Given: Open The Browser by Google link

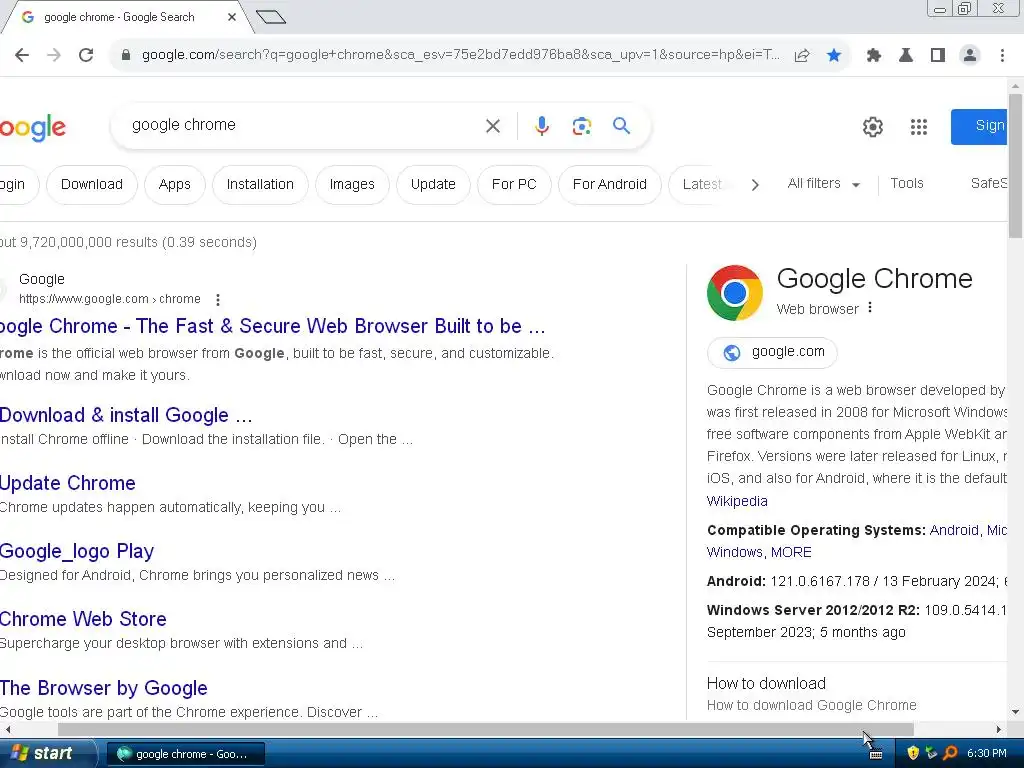Looking at the screenshot, I should 104,688.
